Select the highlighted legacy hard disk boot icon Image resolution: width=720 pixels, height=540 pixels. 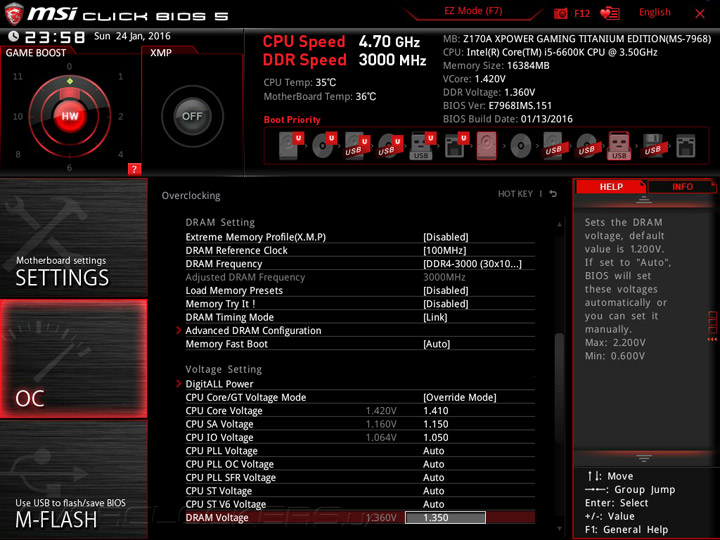coord(487,146)
